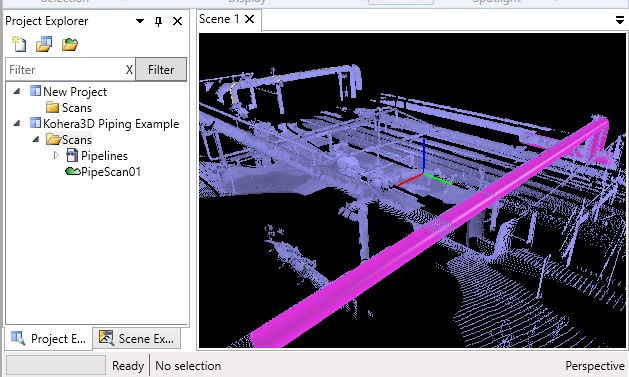The image size is (629, 377).
Task: Collapse the Kohera3D Piping Example node
Action: (16, 124)
